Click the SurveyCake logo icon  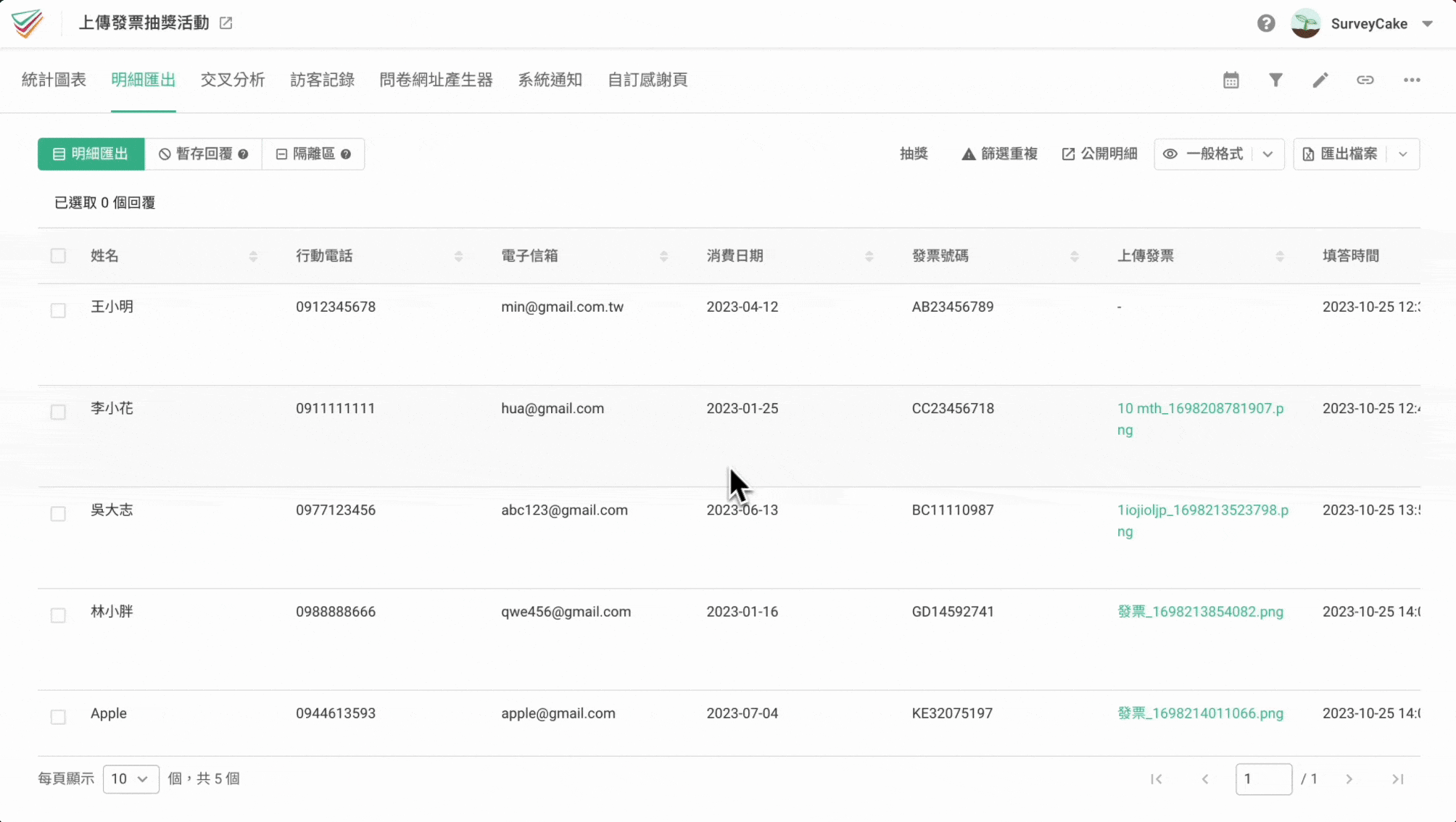[28, 23]
